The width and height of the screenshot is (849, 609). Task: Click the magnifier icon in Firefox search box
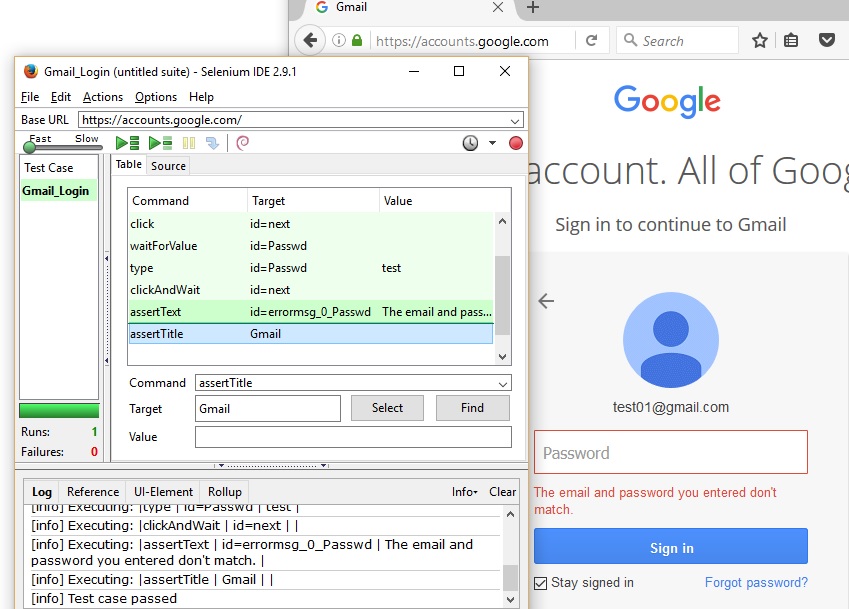(630, 40)
